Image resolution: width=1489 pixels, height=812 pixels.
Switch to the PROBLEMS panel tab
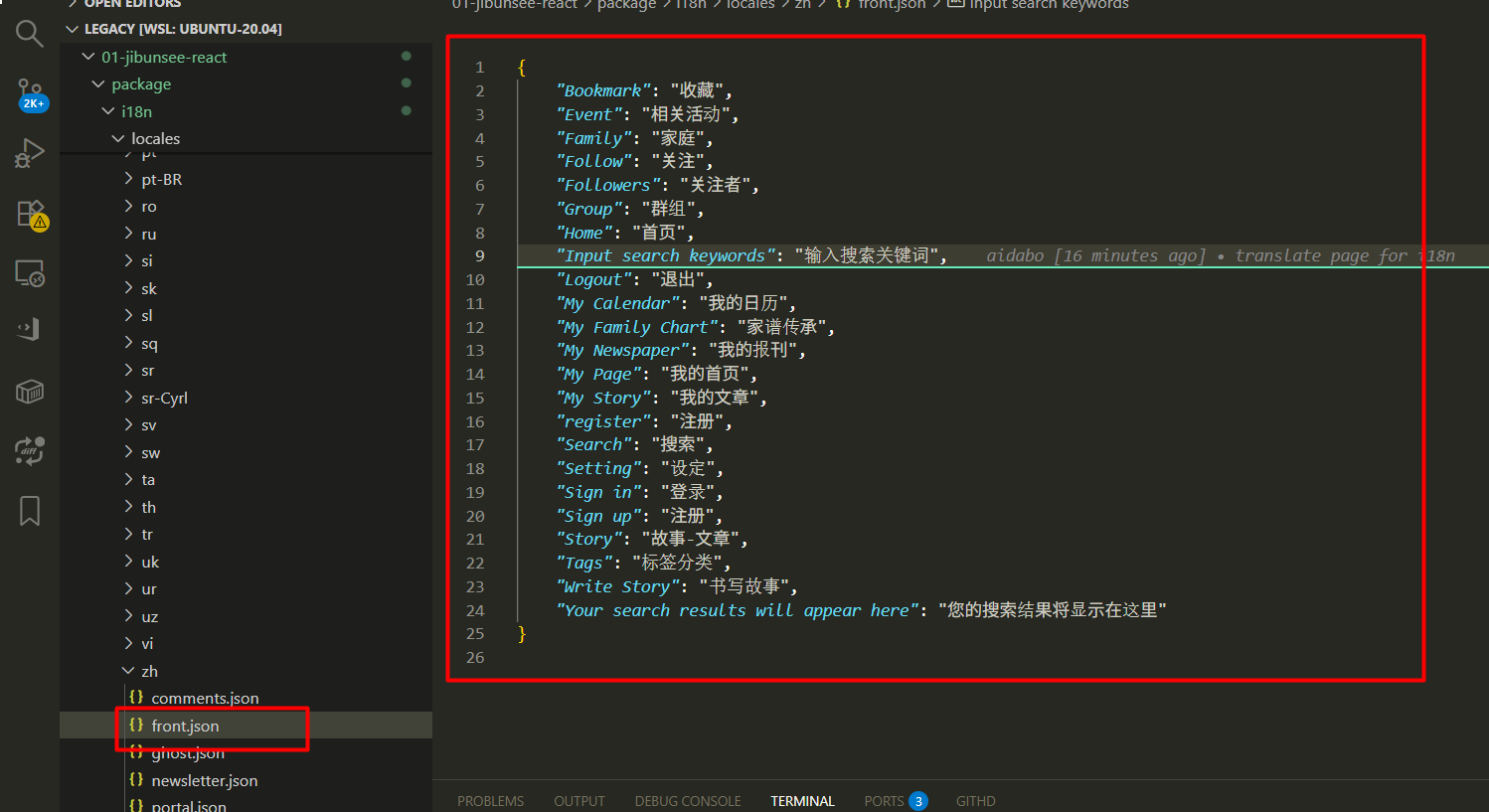(490, 801)
